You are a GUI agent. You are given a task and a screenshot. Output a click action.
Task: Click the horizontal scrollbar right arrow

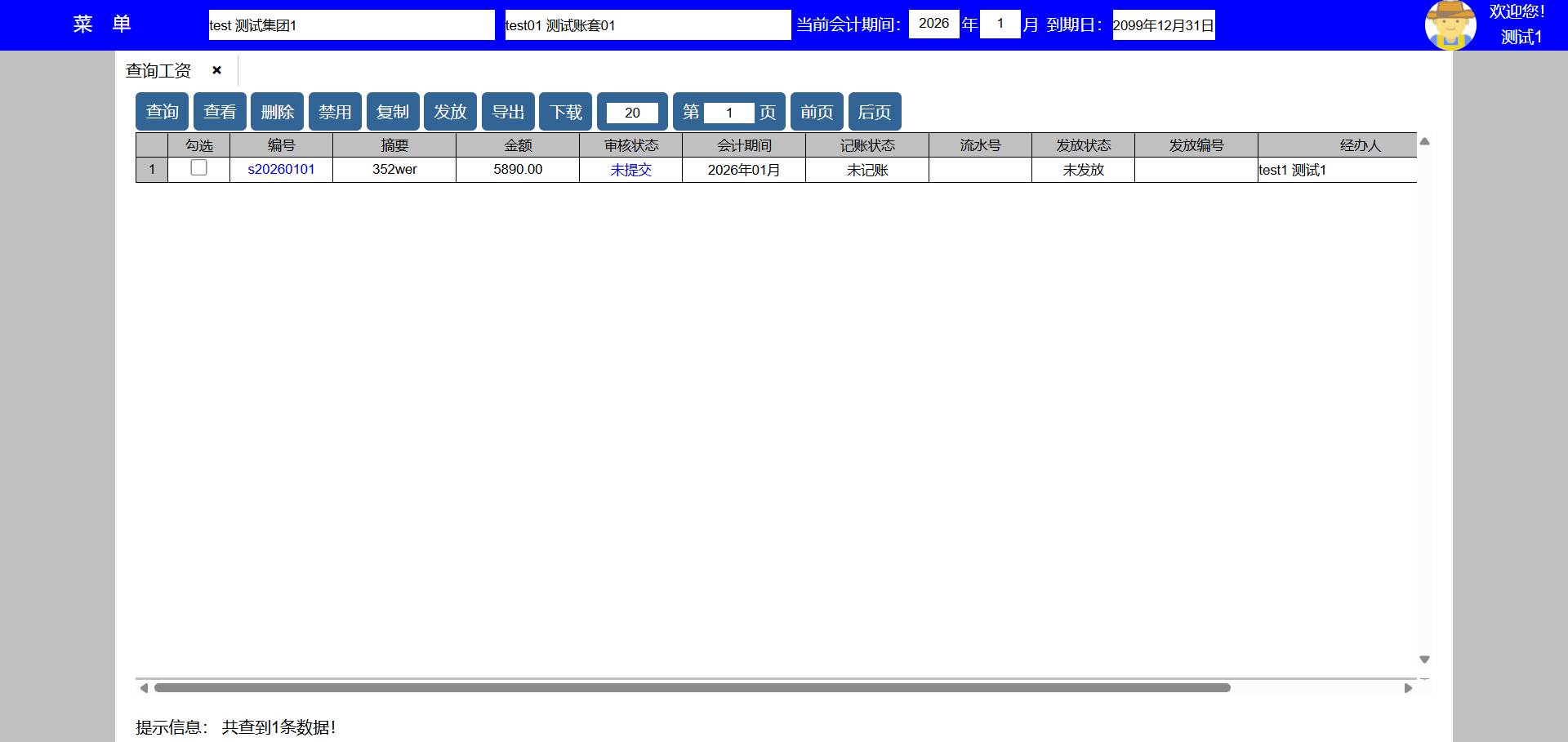1407,688
